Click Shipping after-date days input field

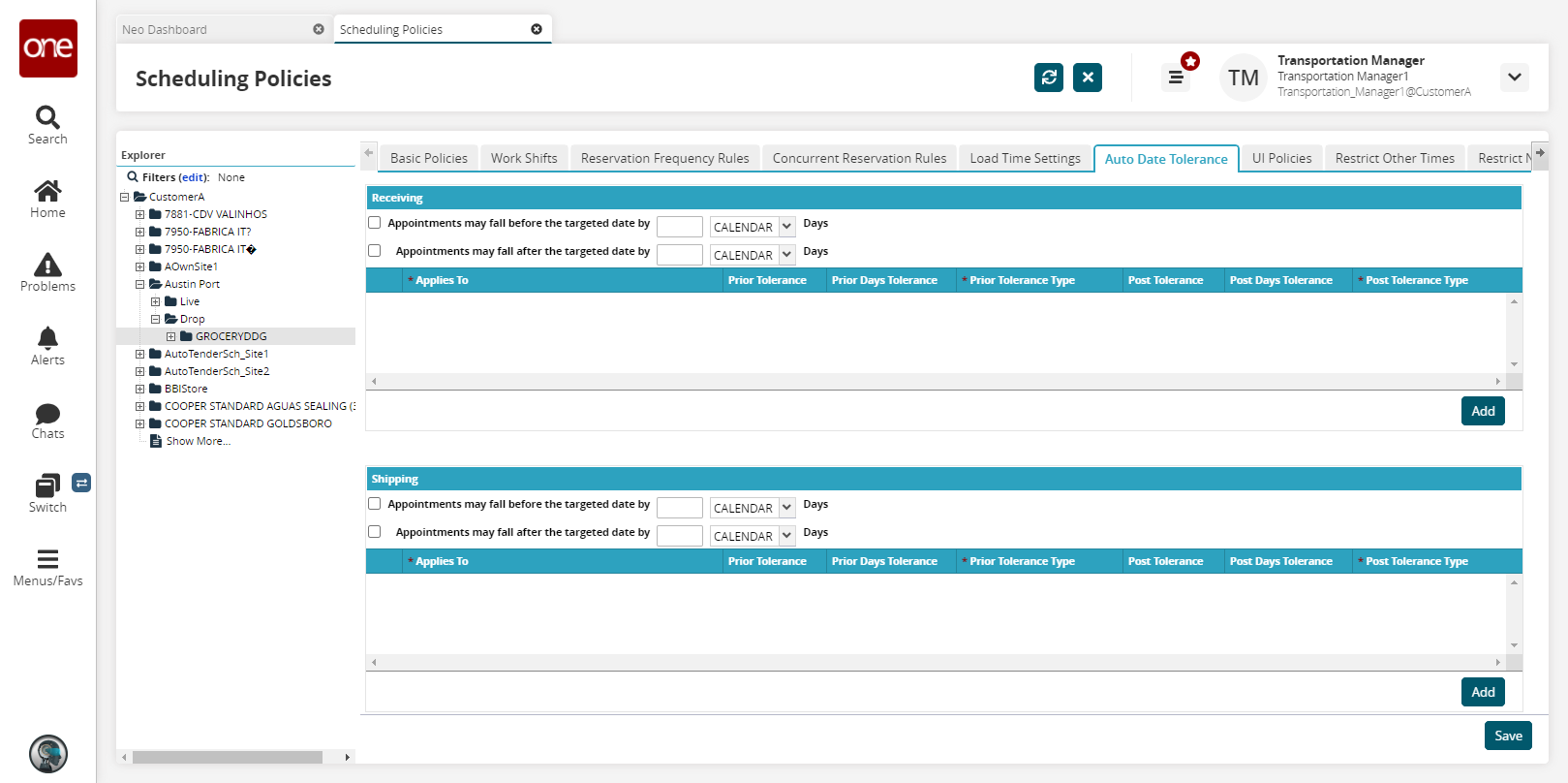679,536
